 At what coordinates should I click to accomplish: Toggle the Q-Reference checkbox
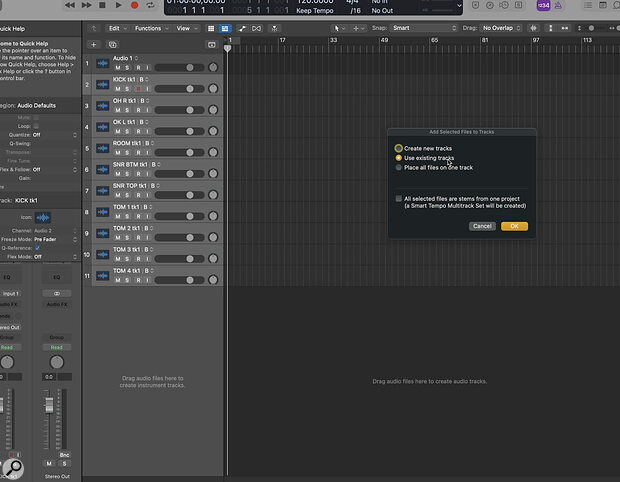point(38,248)
